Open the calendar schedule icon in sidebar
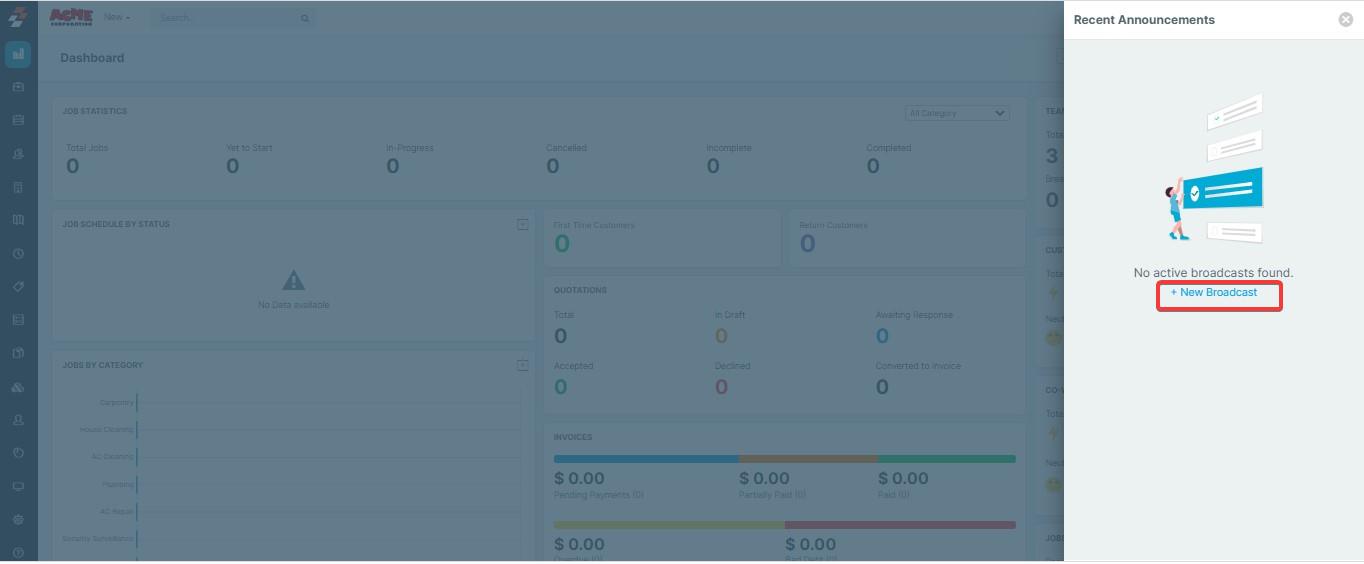Screen dimensions: 1364x564 [18, 120]
